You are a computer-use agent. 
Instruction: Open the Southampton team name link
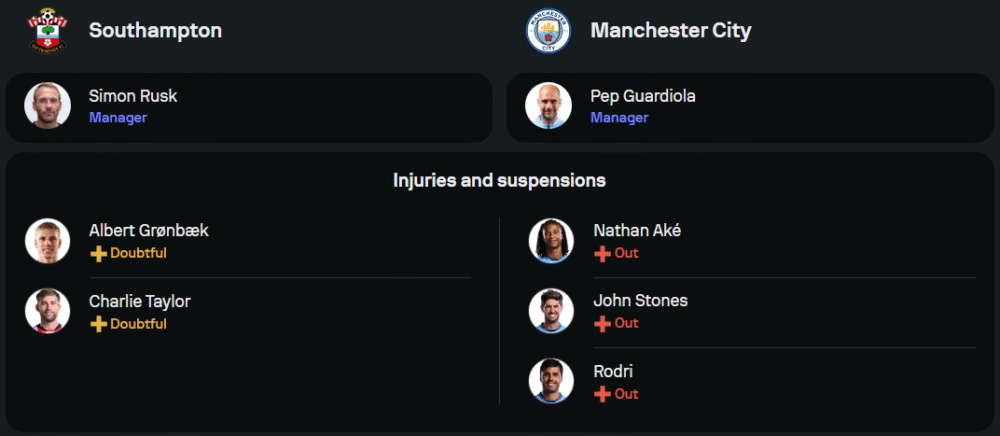tap(155, 31)
